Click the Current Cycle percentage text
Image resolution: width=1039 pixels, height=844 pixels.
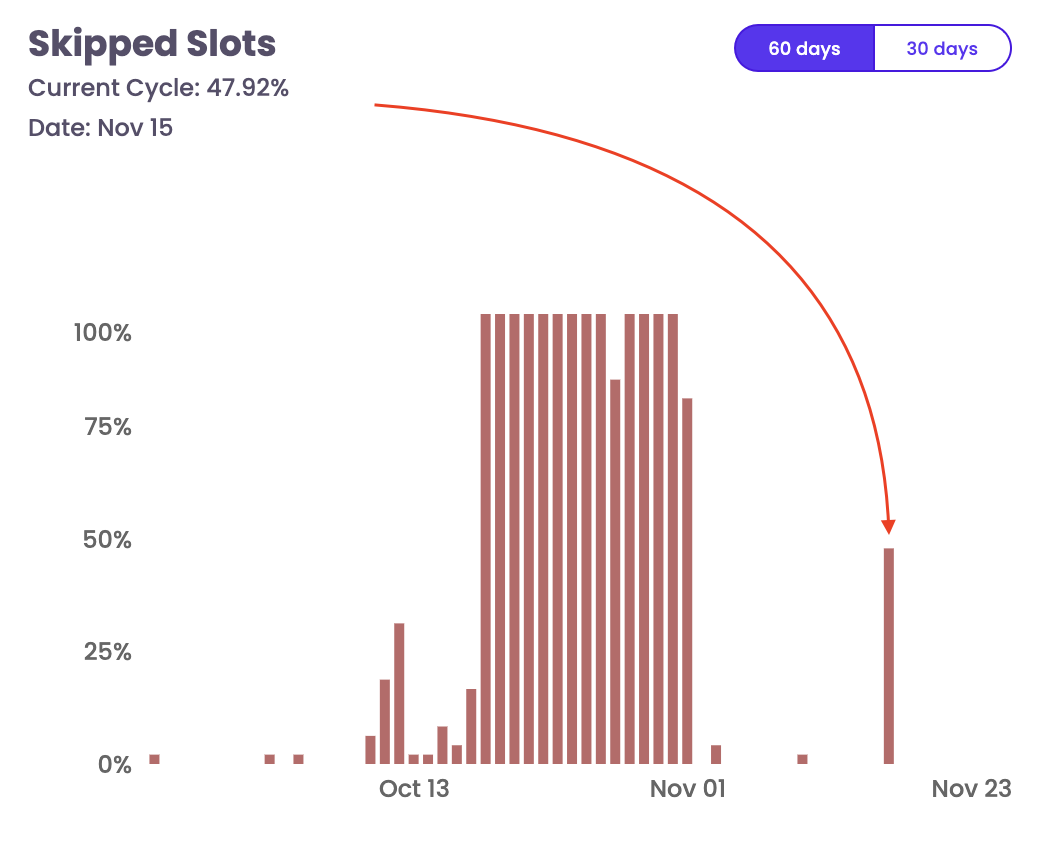[158, 88]
